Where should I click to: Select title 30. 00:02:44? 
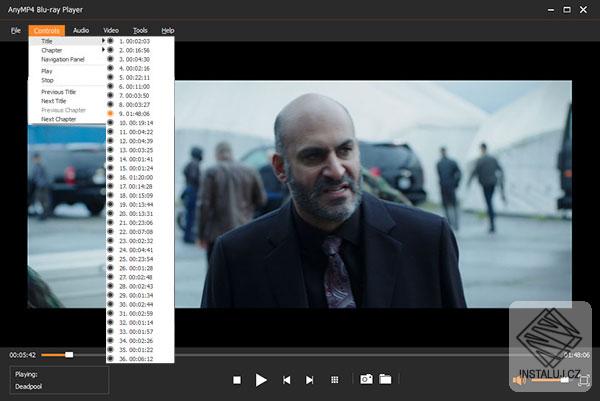140,305
